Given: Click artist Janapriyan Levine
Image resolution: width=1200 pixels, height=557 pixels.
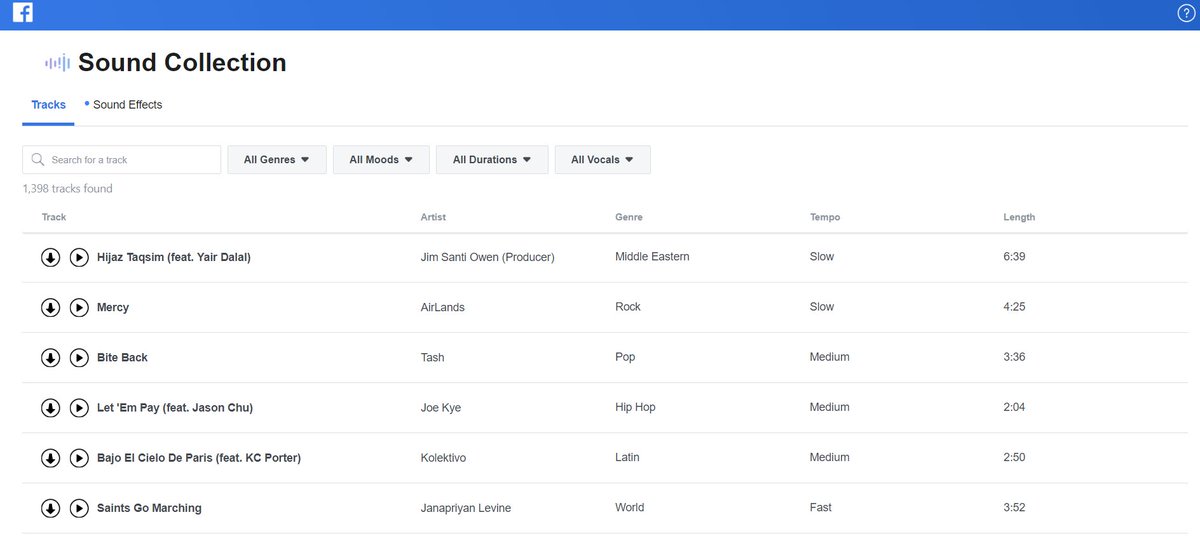Looking at the screenshot, I should 466,508.
